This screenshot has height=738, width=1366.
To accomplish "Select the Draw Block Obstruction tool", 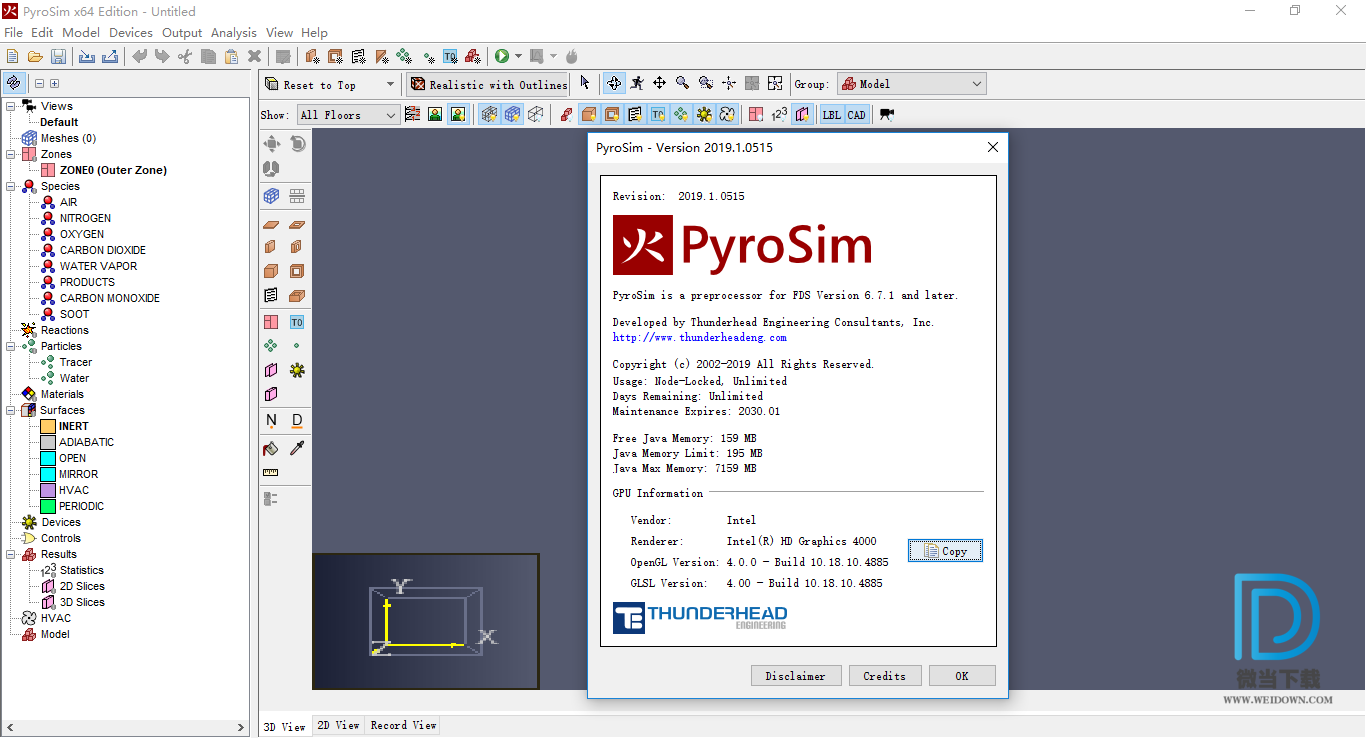I will 271,271.
